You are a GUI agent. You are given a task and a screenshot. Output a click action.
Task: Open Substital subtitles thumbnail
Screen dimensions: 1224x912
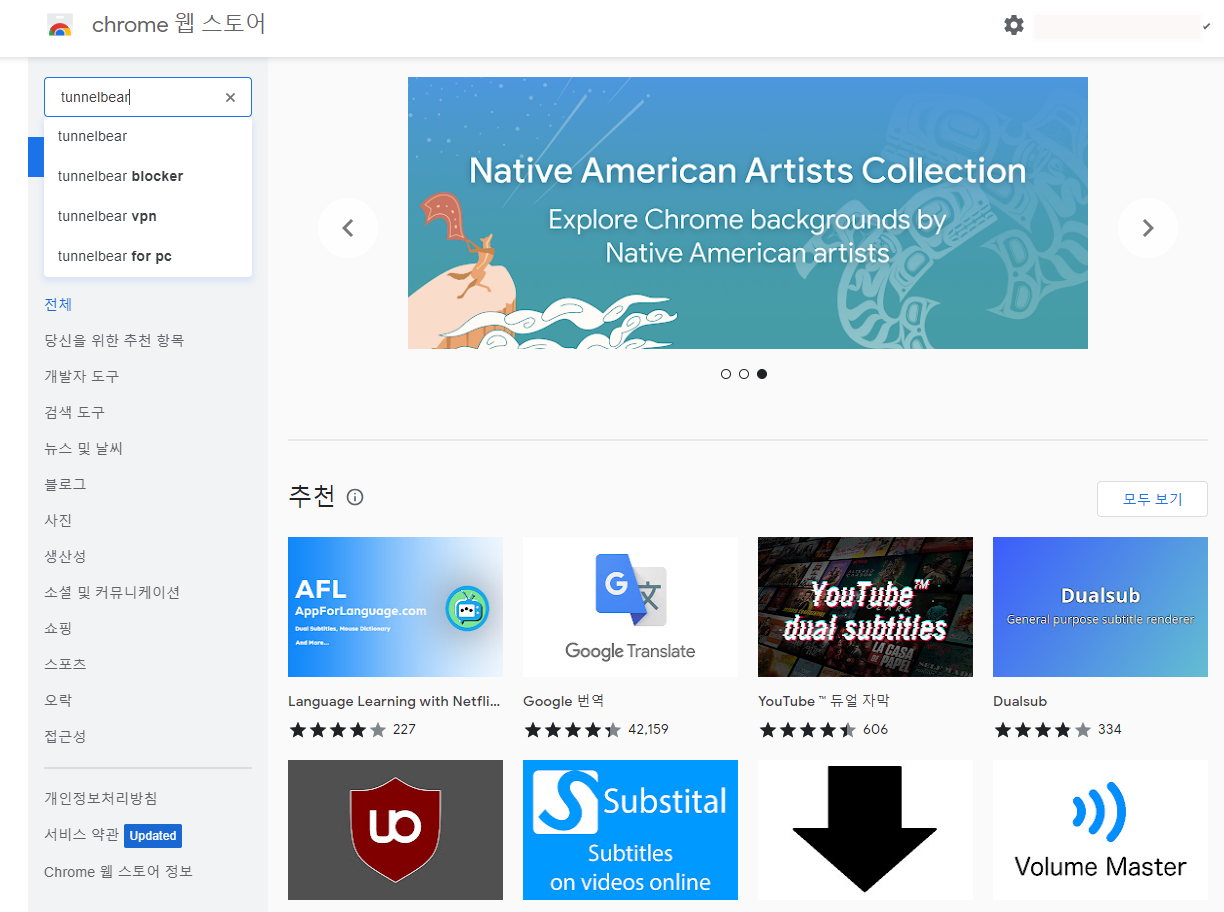tap(630, 830)
